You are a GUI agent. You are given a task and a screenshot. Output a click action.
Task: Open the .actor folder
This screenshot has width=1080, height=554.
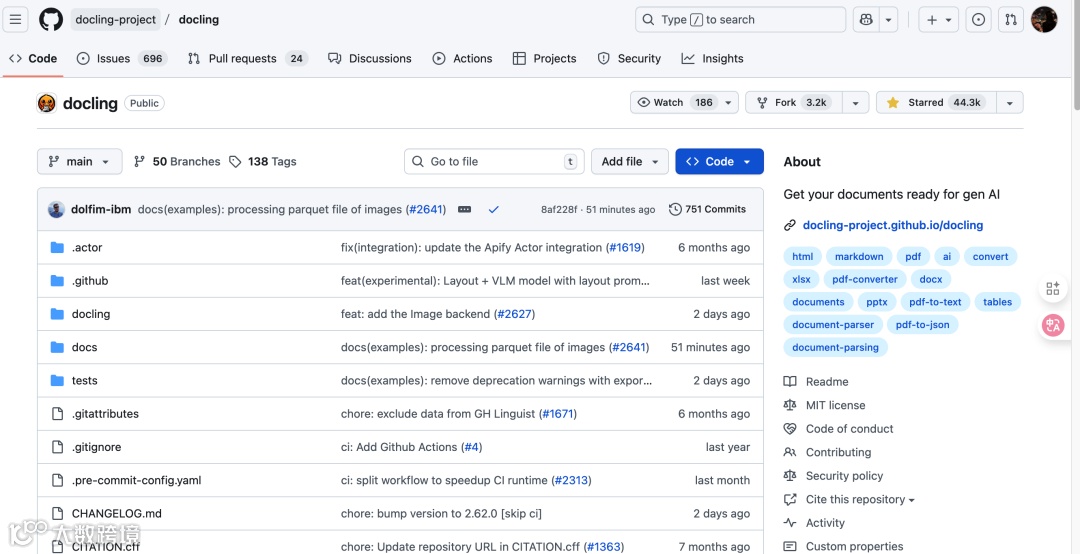click(x=87, y=247)
